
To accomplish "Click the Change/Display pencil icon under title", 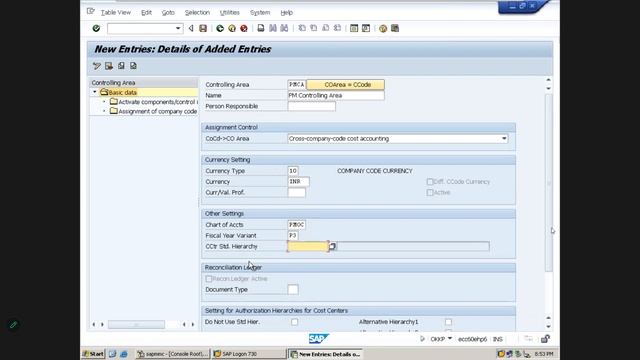I will coord(97,66).
